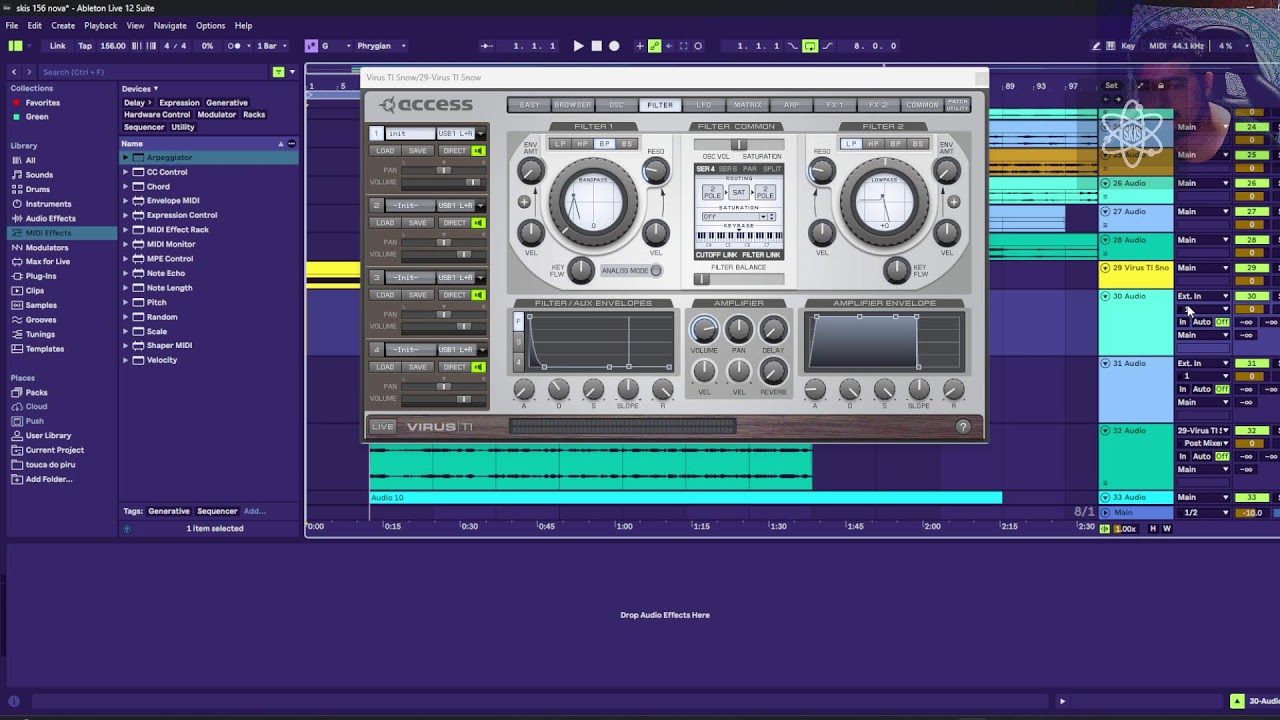Toggle the computer MIDI keyboard icon
Screen dimensions: 1280x720
pos(1113,46)
